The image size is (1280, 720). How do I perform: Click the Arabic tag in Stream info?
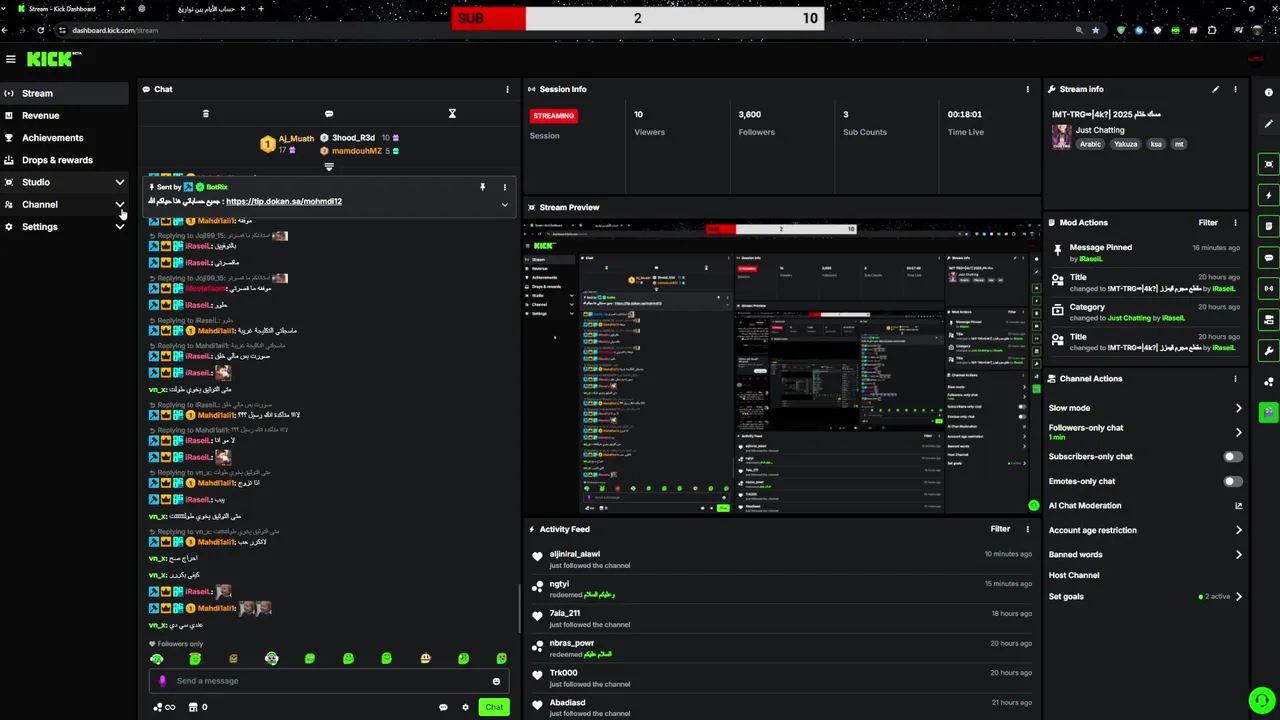pyautogui.click(x=1090, y=144)
